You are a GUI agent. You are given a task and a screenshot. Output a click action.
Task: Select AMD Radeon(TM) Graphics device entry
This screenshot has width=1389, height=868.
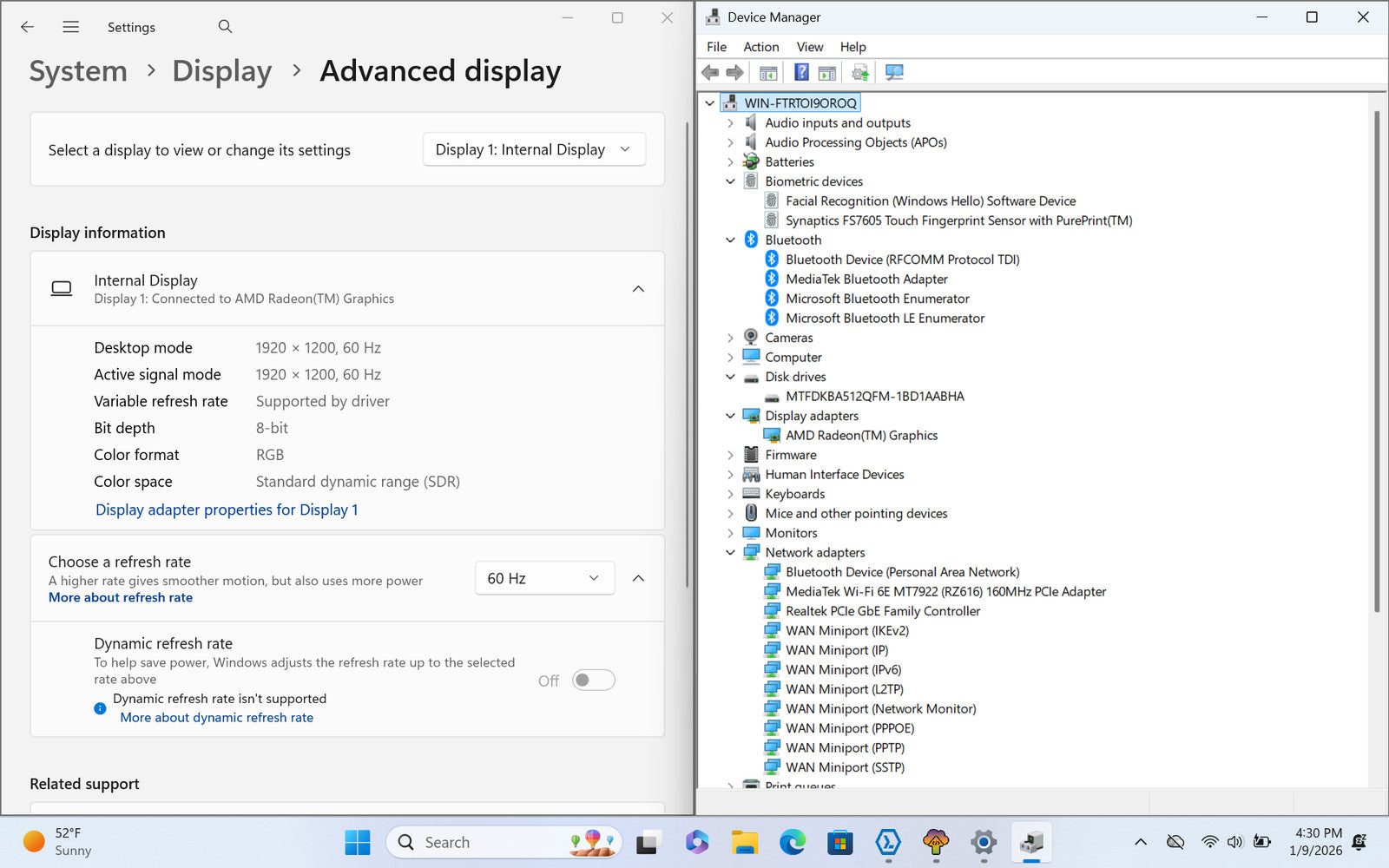click(861, 436)
